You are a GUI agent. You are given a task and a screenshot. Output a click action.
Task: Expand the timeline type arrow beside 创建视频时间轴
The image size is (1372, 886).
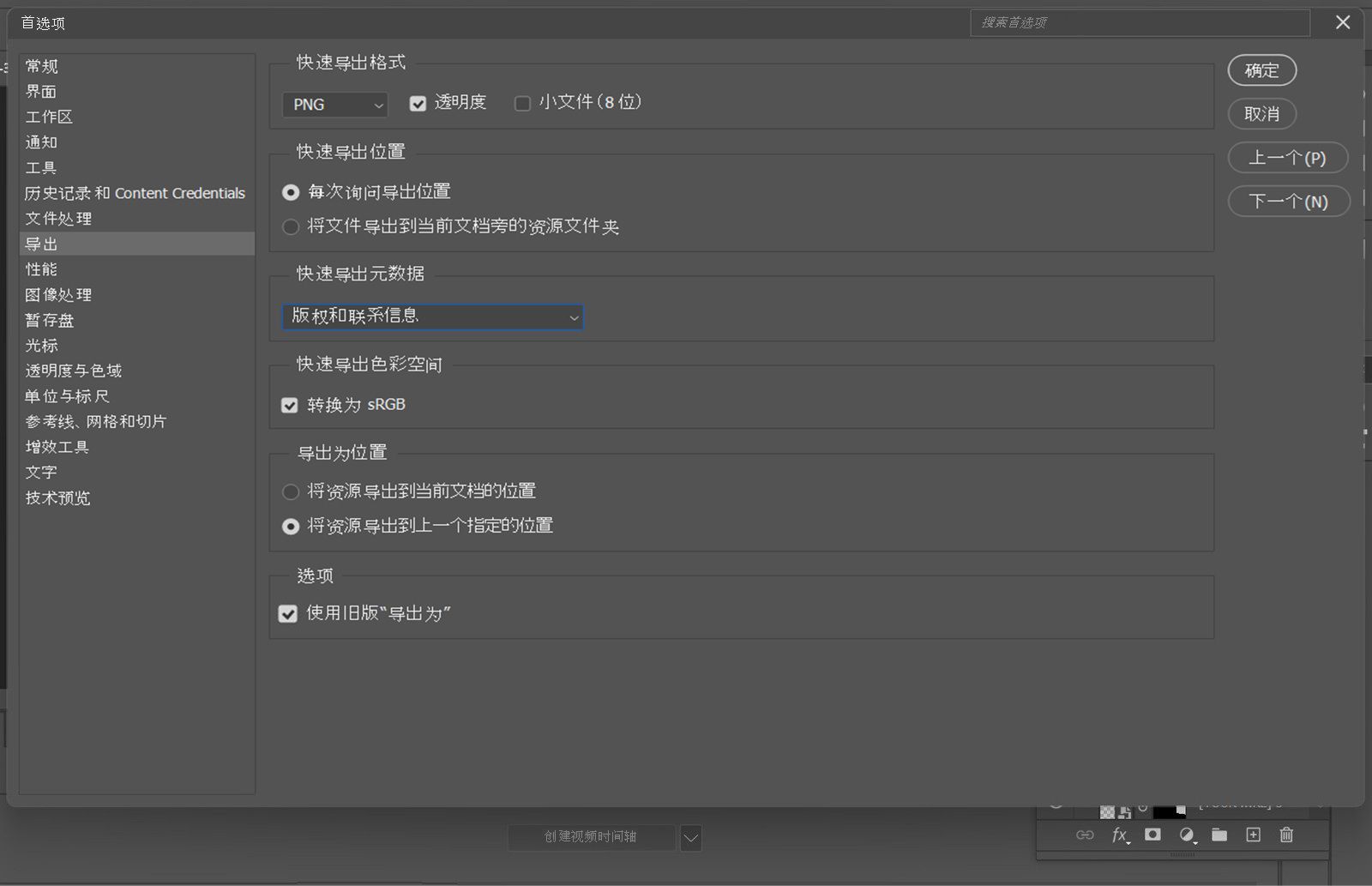coord(691,837)
